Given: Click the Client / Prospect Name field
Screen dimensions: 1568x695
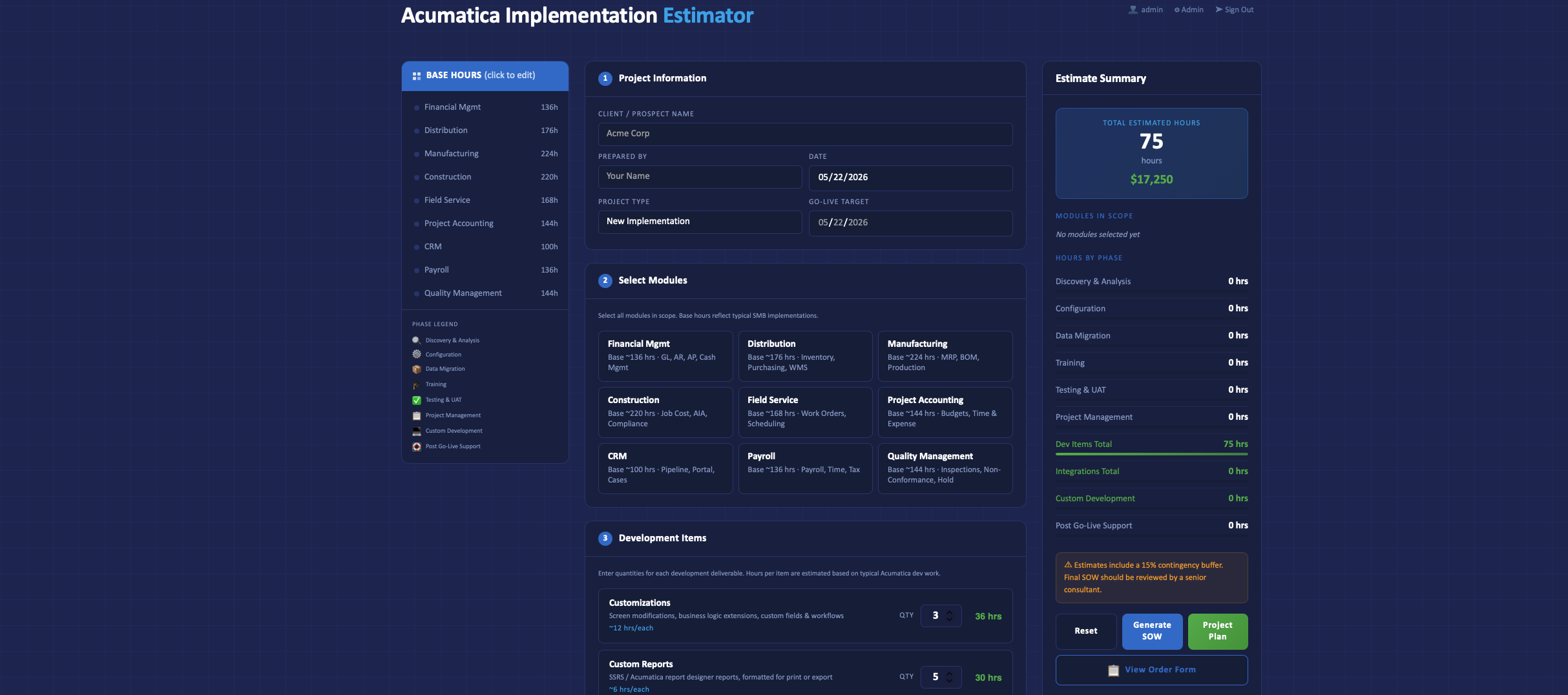Looking at the screenshot, I should click(805, 134).
